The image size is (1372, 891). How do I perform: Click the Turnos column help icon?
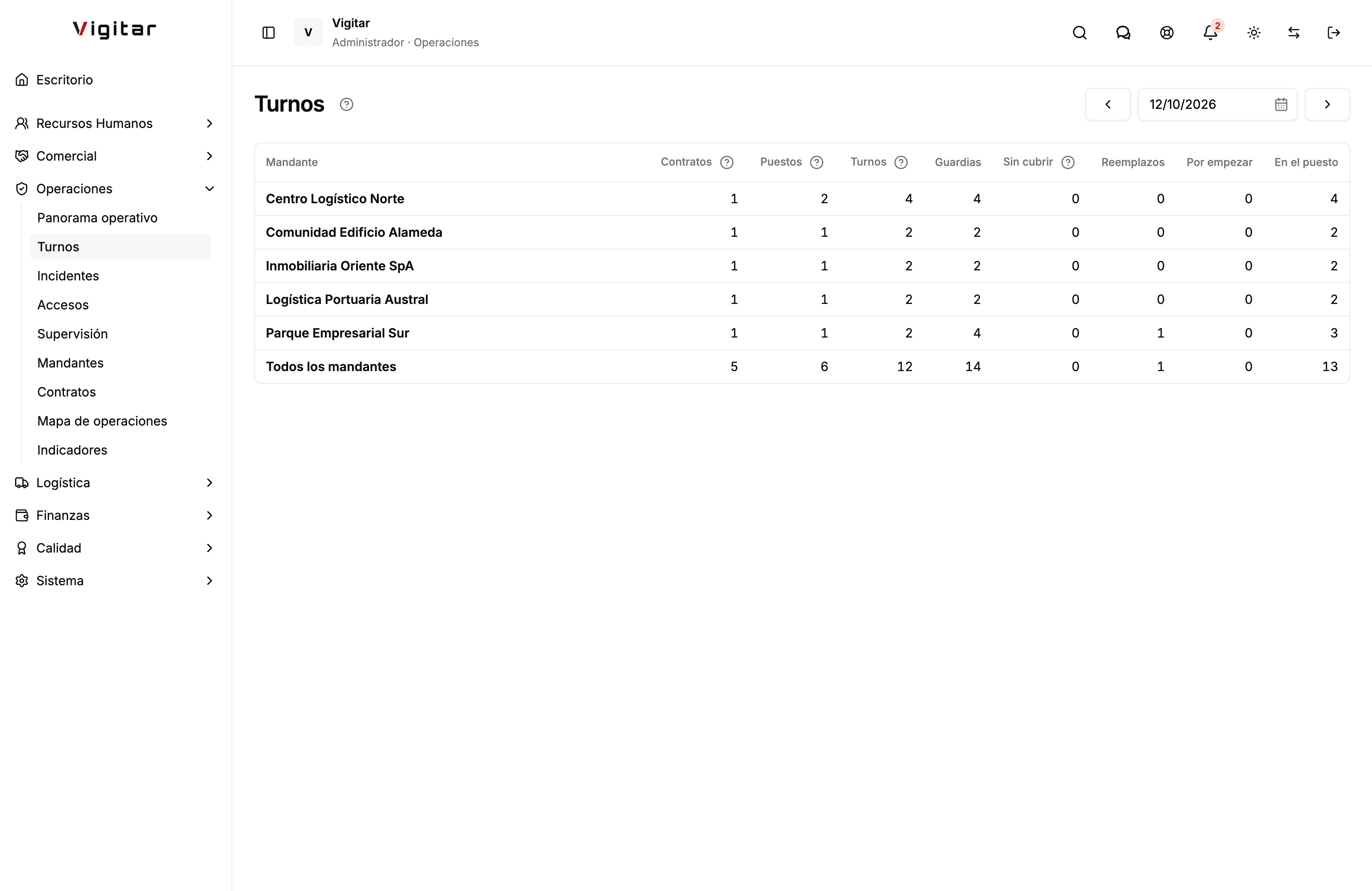tap(901, 162)
